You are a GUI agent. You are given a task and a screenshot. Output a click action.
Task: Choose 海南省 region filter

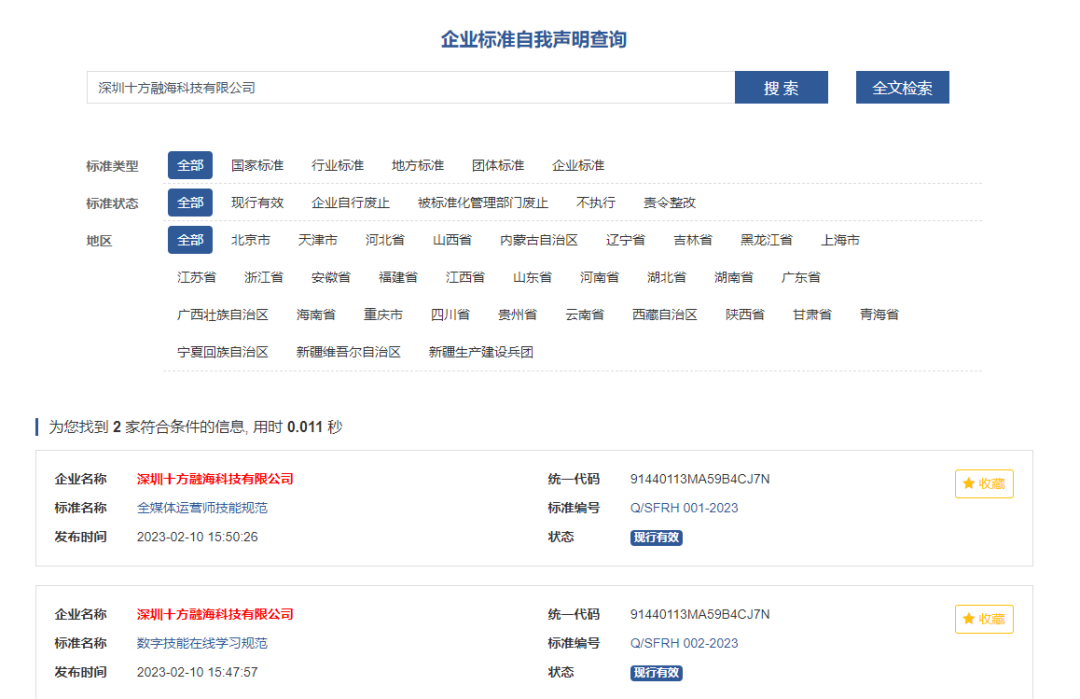point(316,314)
